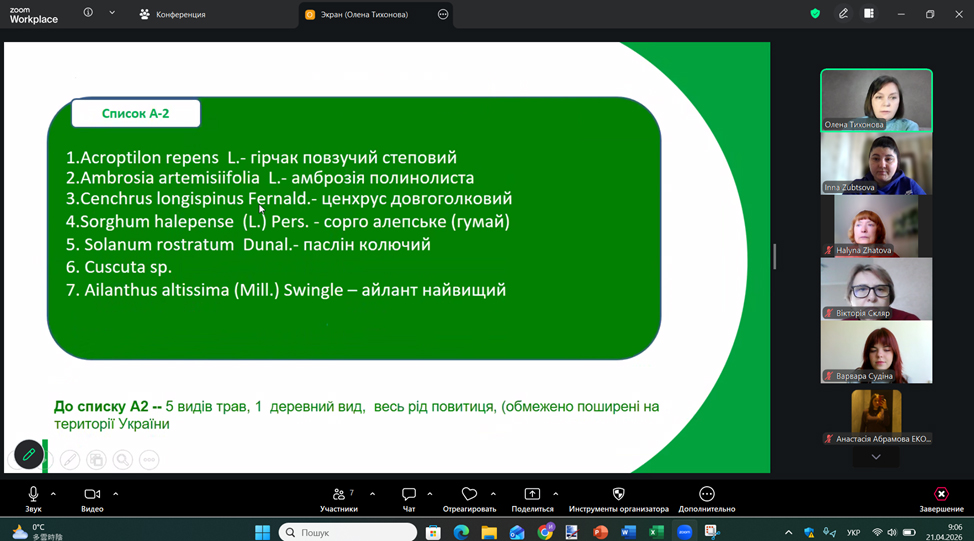Screen dimensions: 974x541
Task: Select the Экран (Олена Тихонова) tab
Action: [364, 15]
